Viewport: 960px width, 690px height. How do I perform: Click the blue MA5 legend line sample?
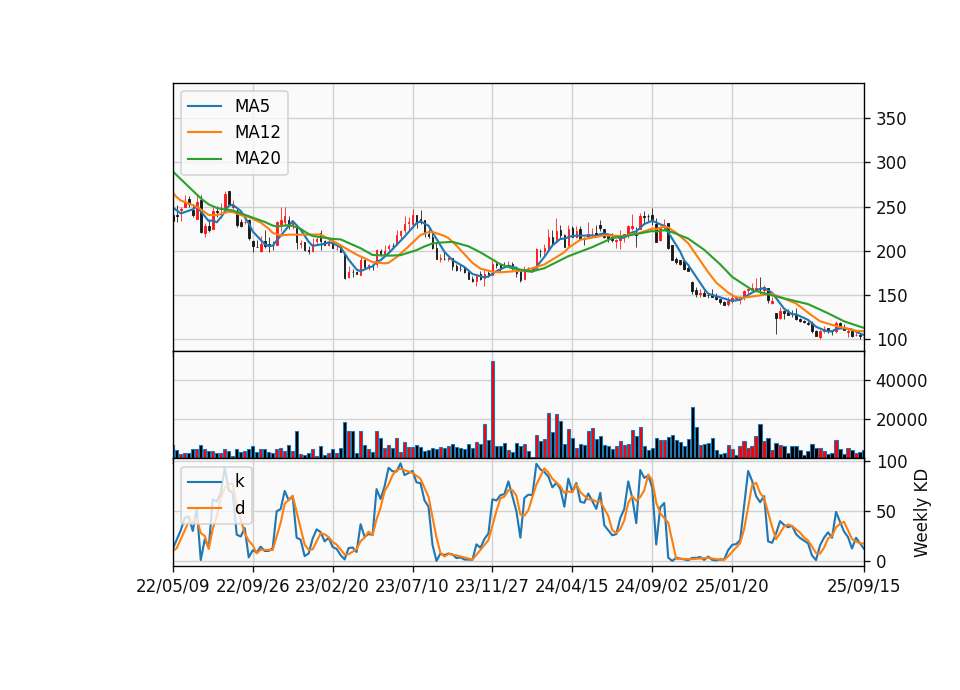pos(204,106)
